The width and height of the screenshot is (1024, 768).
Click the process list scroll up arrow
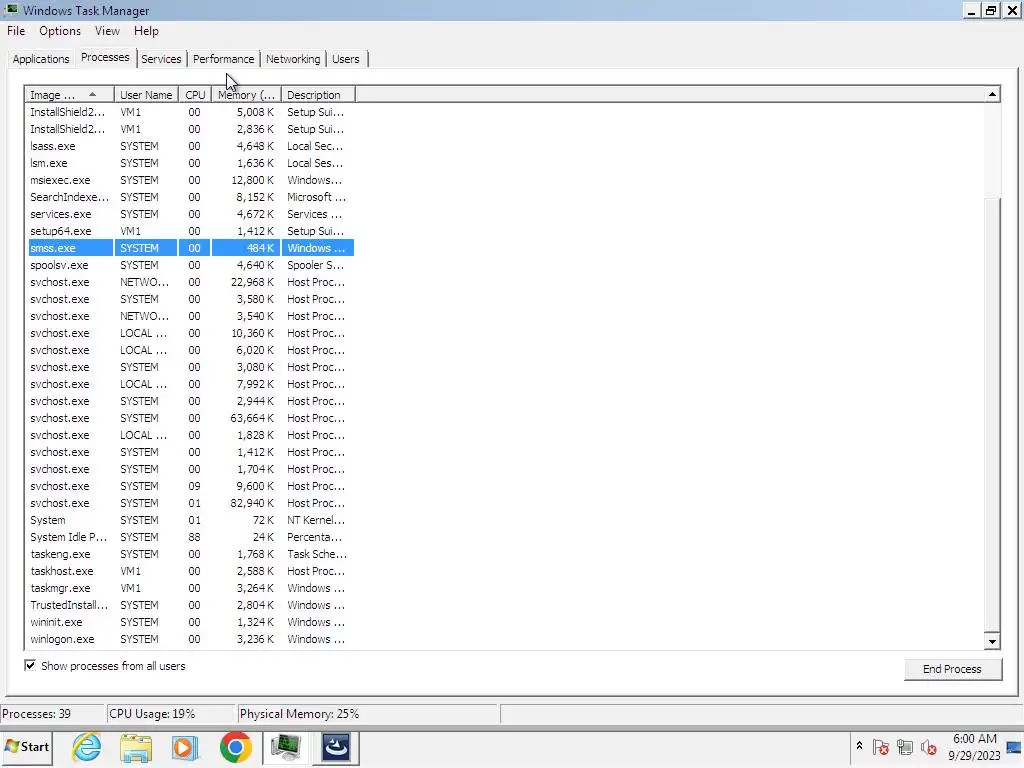(993, 95)
